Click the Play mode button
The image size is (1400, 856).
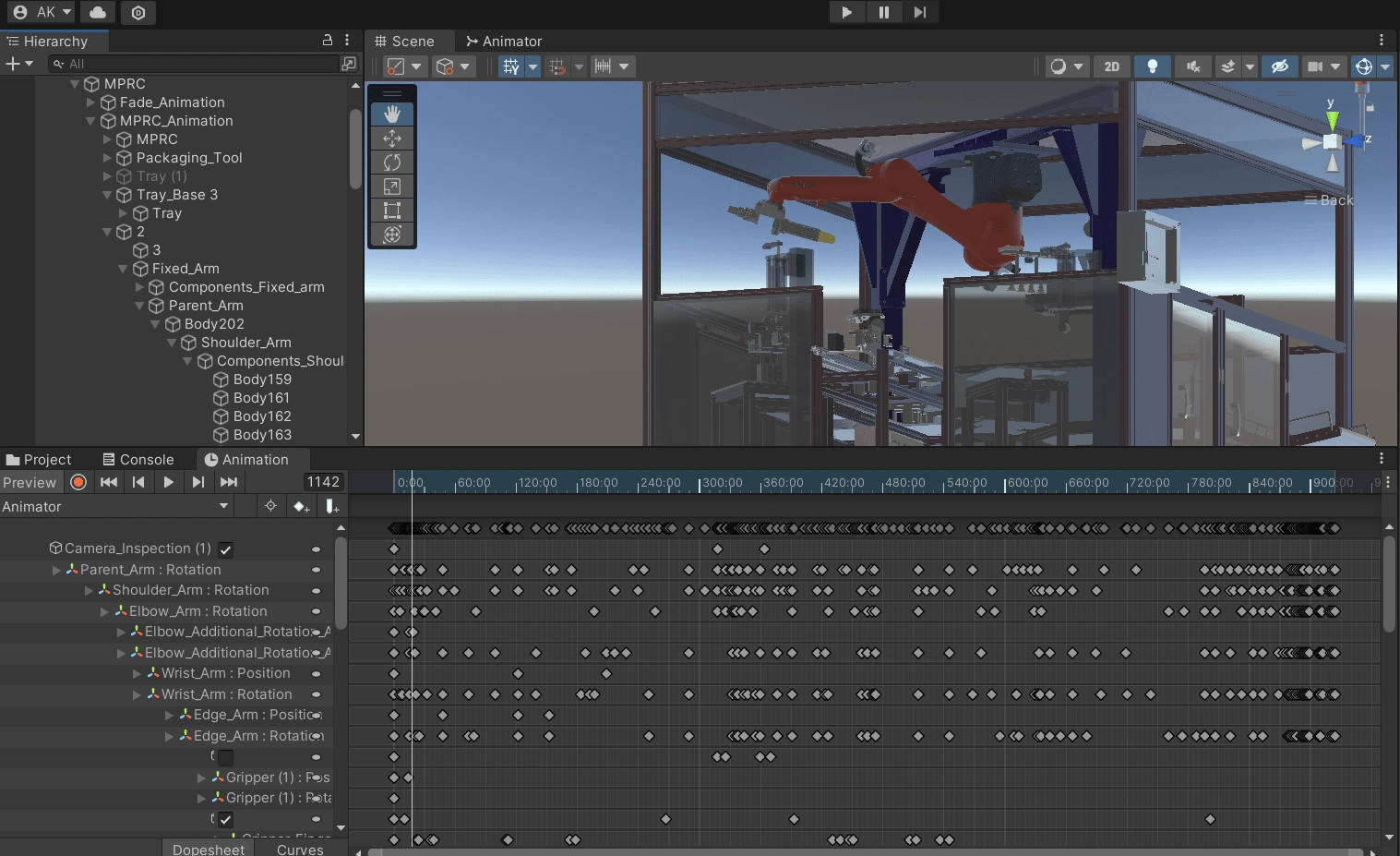tap(846, 12)
